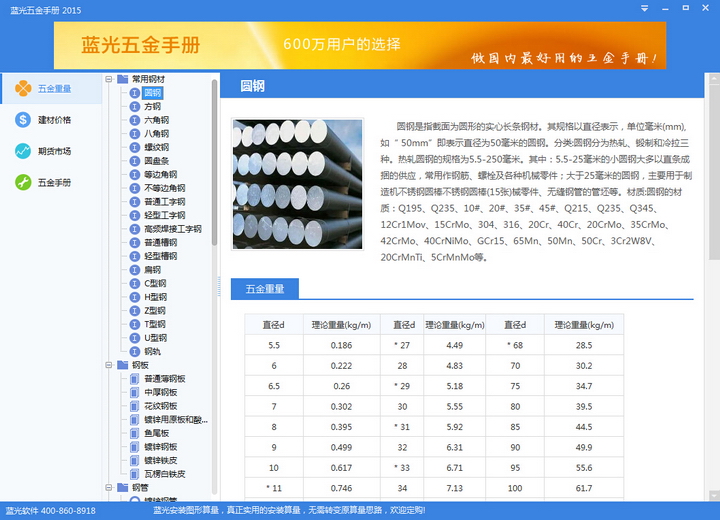Image resolution: width=720 pixels, height=520 pixels.
Task: Click the 蓝光安装图形算量 status bar message
Action: tap(289, 510)
